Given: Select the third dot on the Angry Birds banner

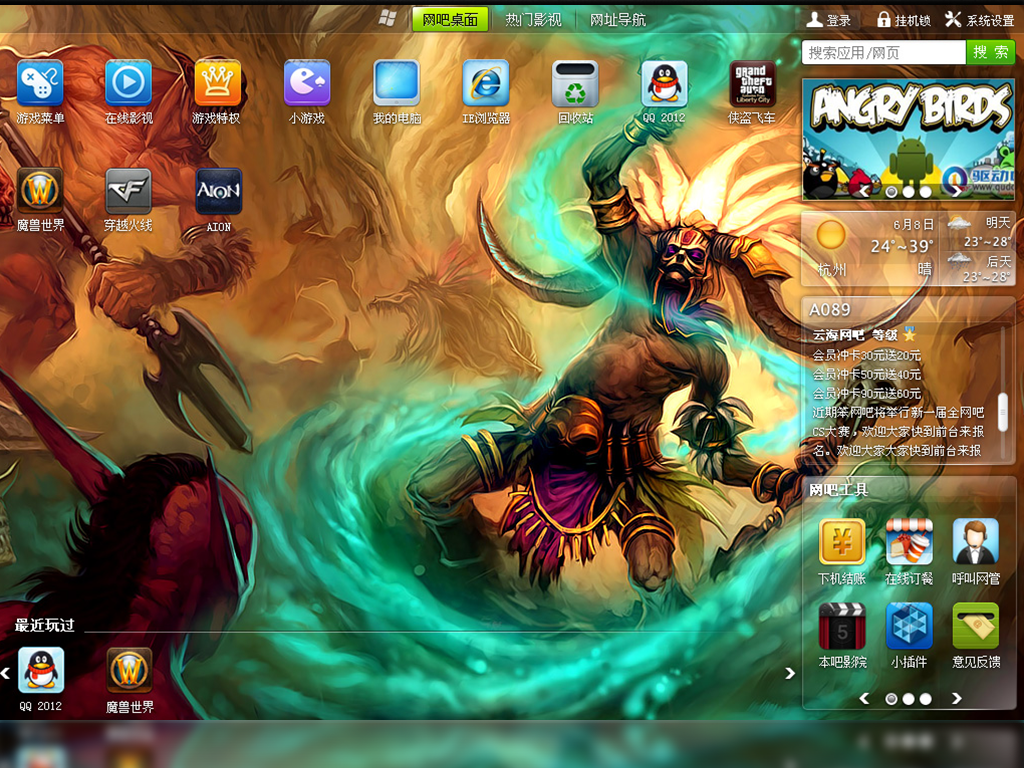Looking at the screenshot, I should pyautogui.click(x=925, y=192).
